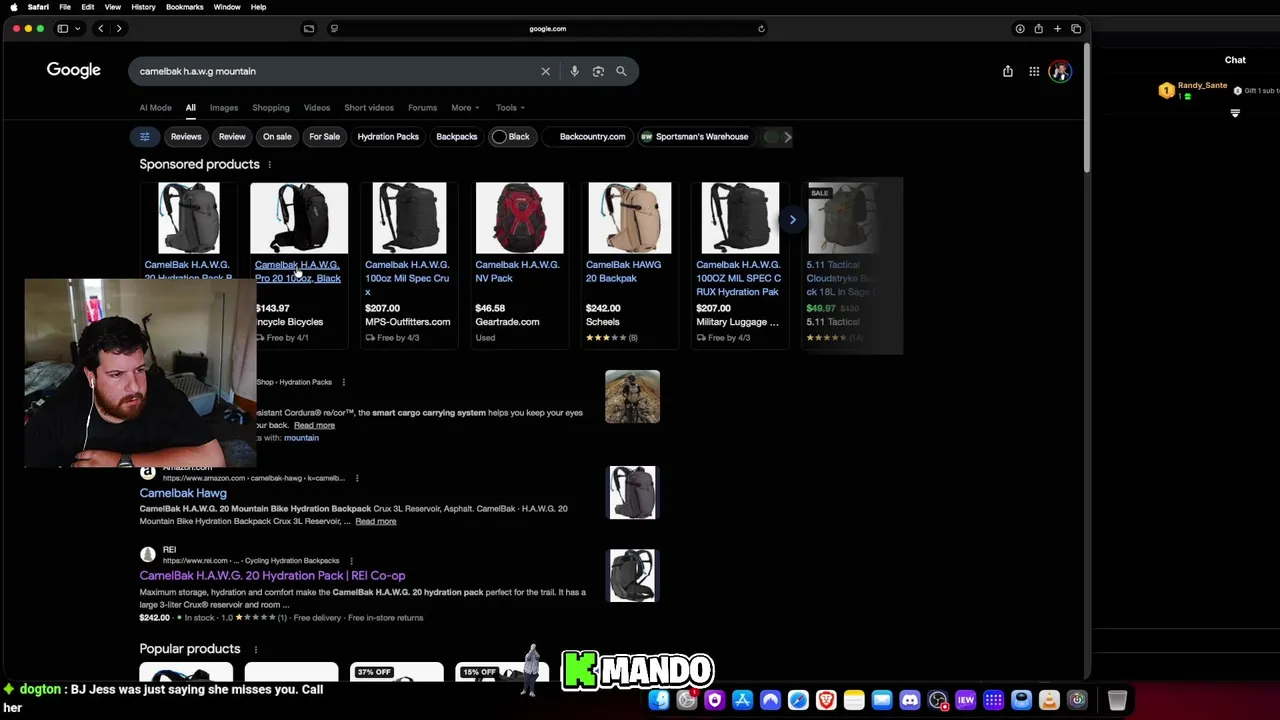Expand the More search tabs dropdown
Image resolution: width=1280 pixels, height=720 pixels.
465,108
